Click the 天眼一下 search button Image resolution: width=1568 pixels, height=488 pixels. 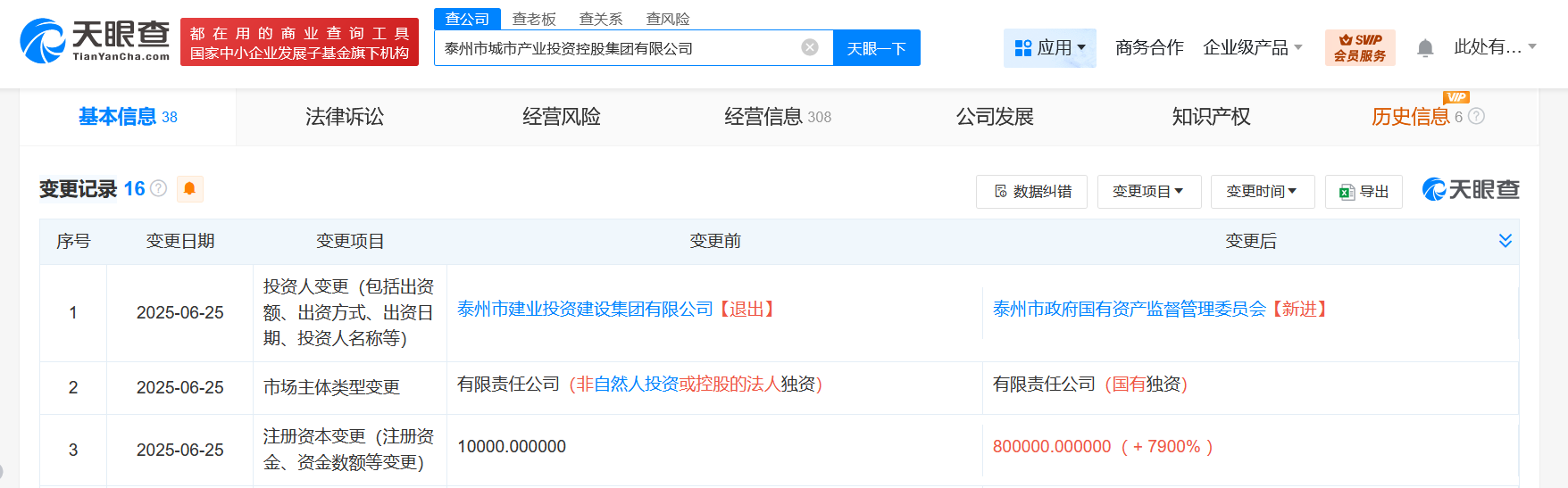coord(877,48)
